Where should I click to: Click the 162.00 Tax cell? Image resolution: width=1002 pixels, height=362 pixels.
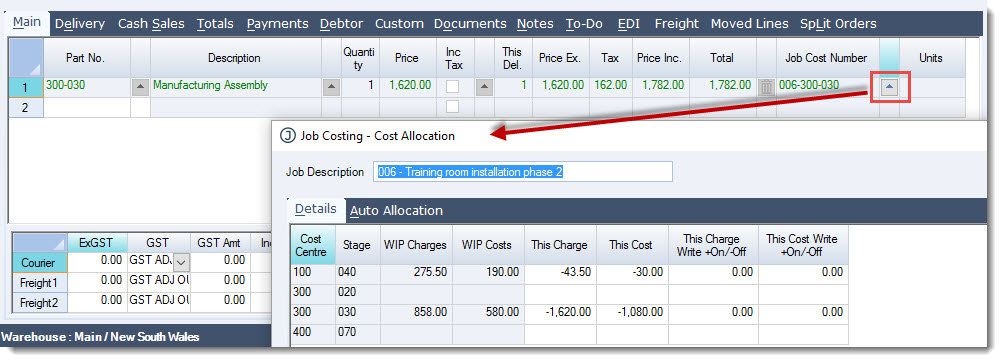610,88
